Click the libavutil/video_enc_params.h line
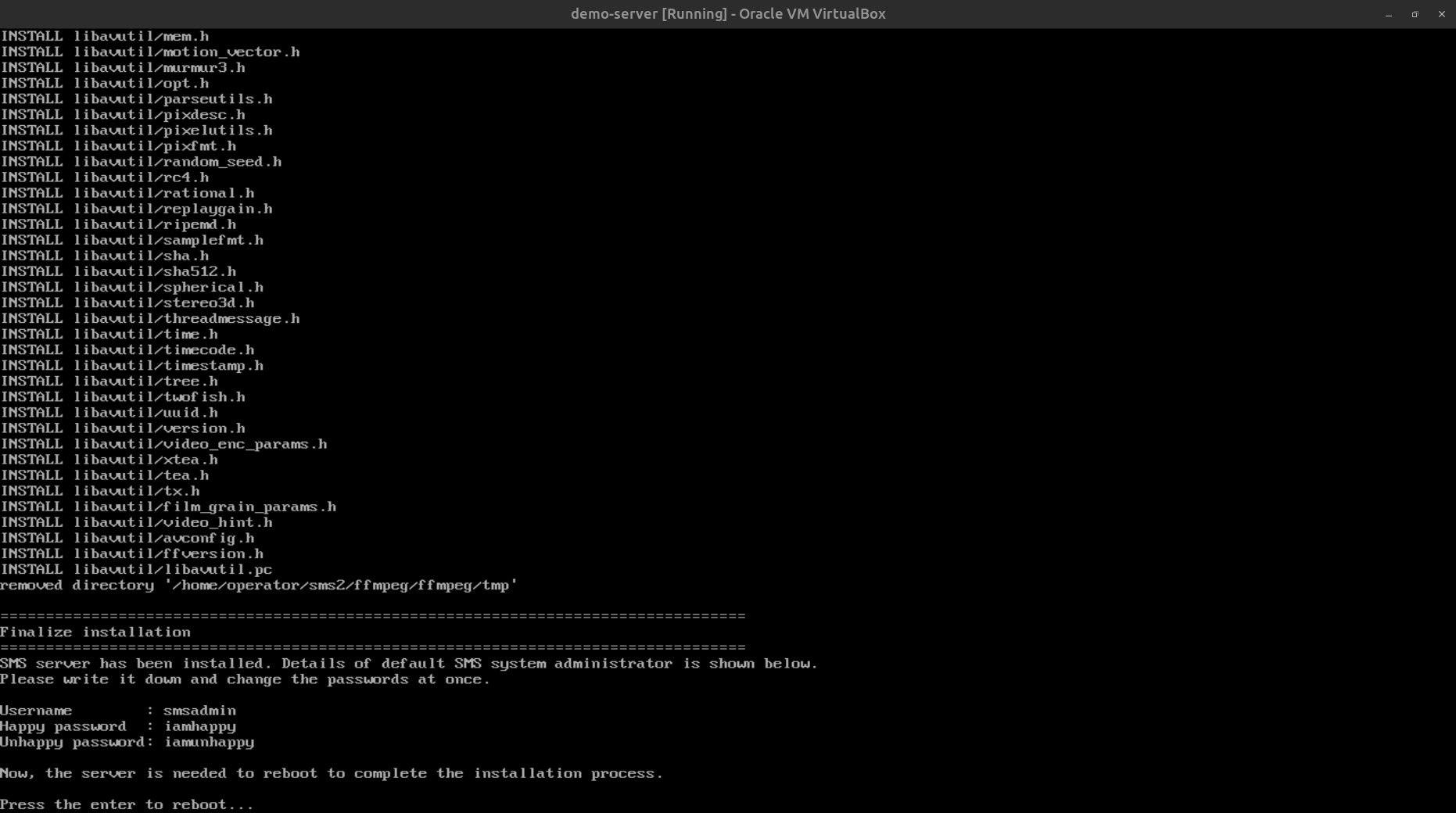 [x=163, y=444]
